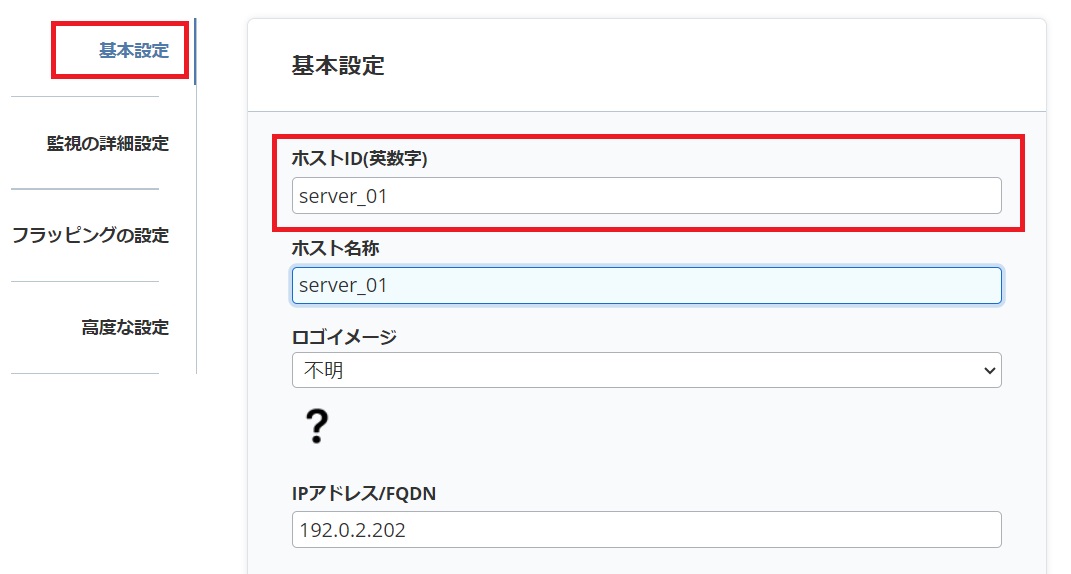
Task: Click the divider line below フラッピングの設定
Action: click(85, 281)
